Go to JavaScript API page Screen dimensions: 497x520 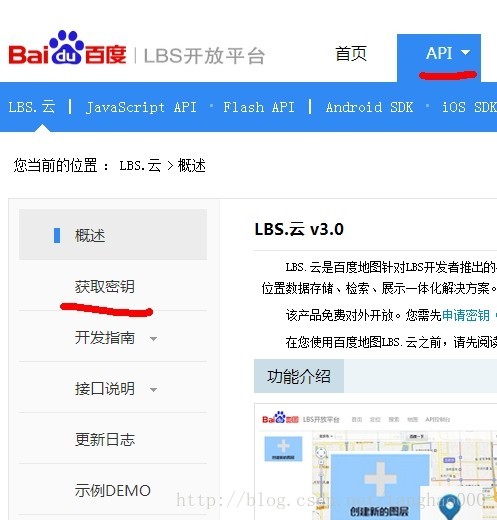(141, 107)
